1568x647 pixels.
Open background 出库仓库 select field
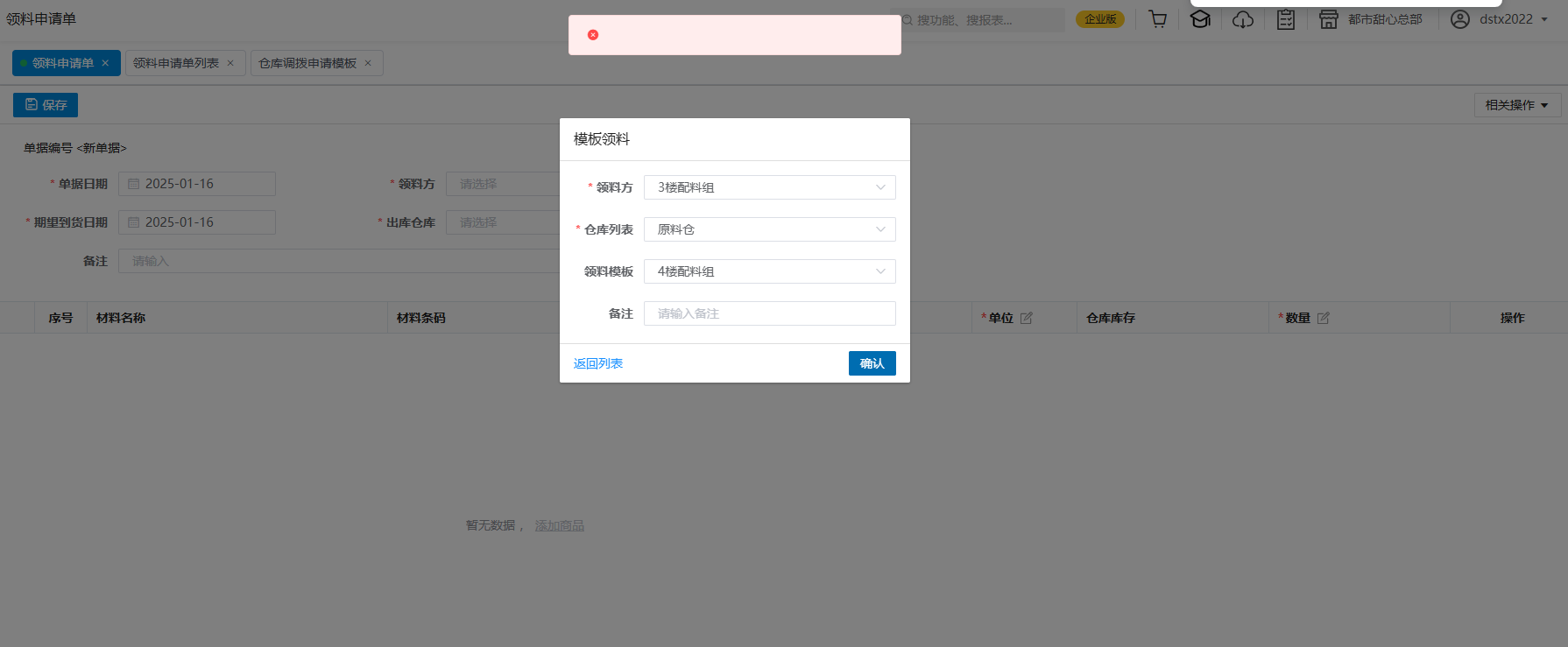click(503, 222)
